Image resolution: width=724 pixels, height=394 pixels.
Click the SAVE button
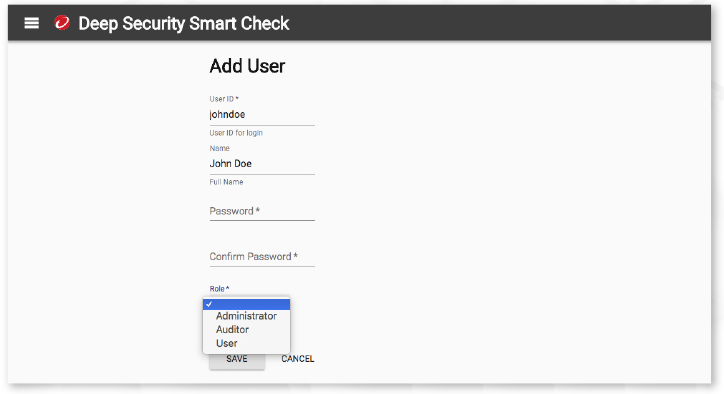237,359
